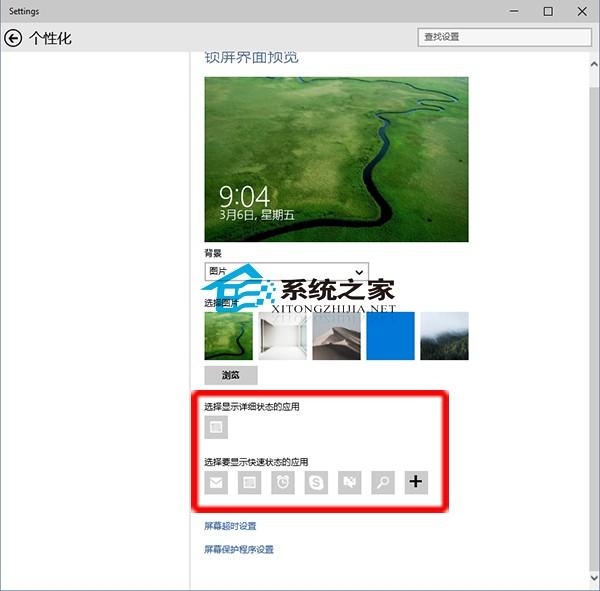Screen dimensions: 600x591
Task: Choose the green river thumbnail picture
Action: (x=228, y=336)
